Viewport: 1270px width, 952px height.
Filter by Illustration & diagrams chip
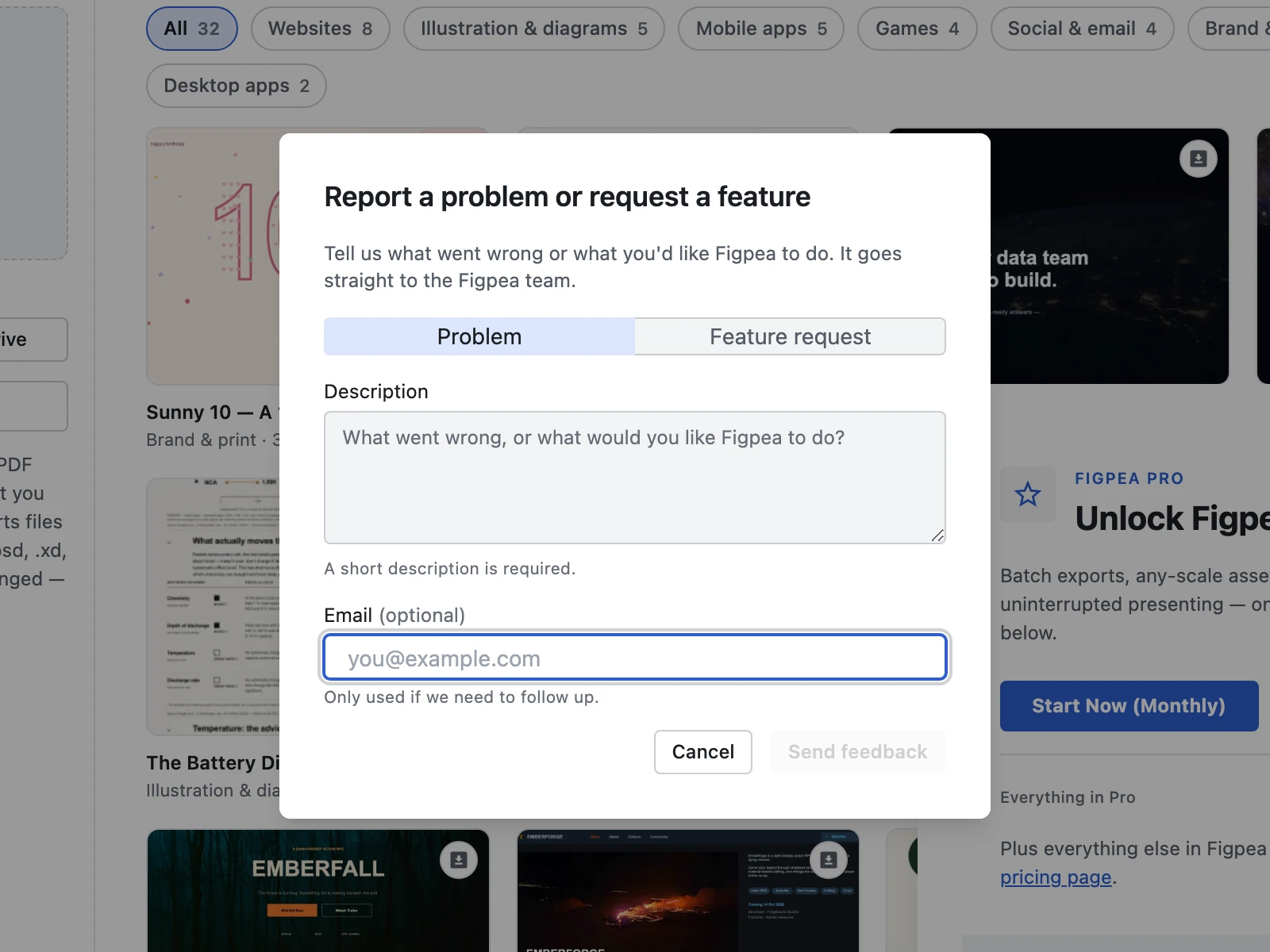[x=534, y=29]
